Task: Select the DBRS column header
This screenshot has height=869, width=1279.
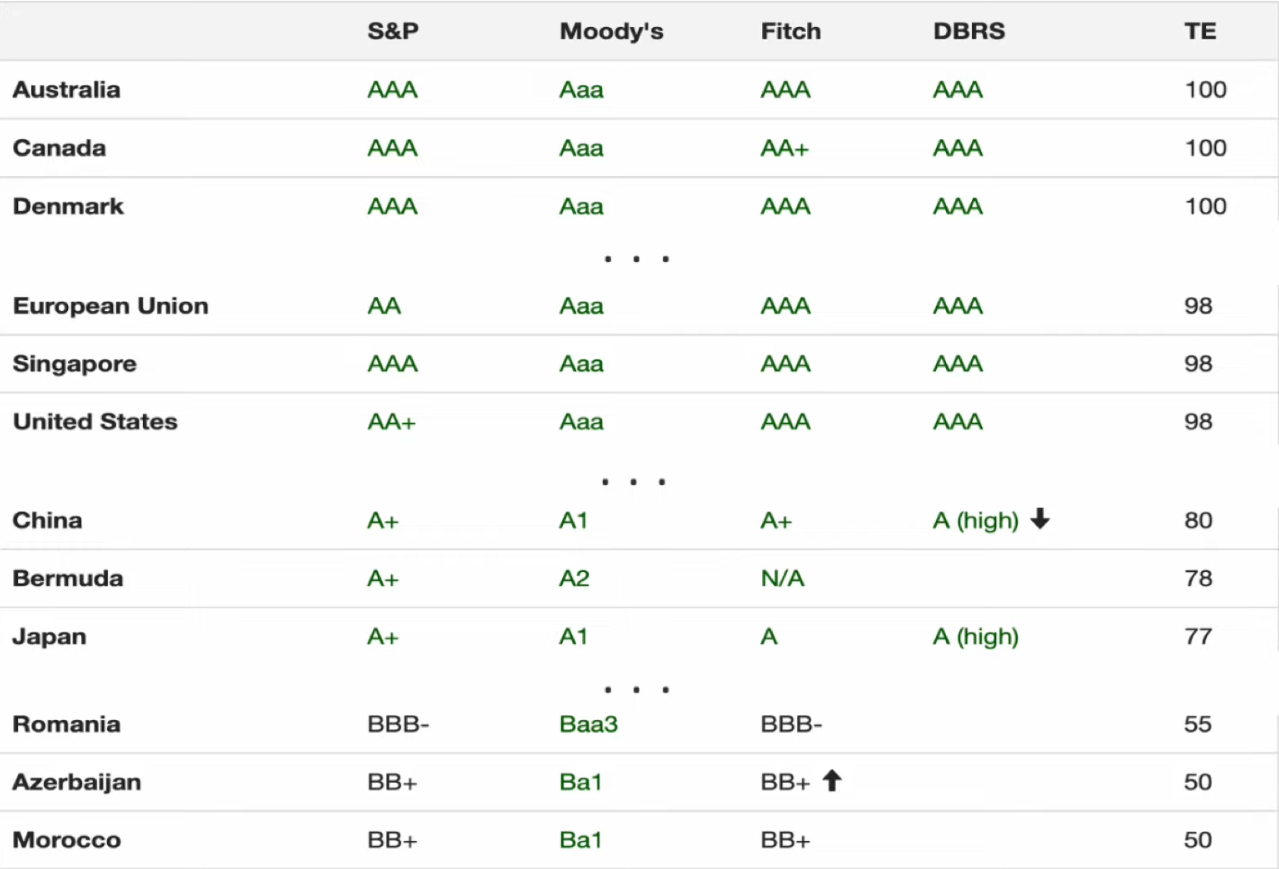Action: click(x=968, y=31)
